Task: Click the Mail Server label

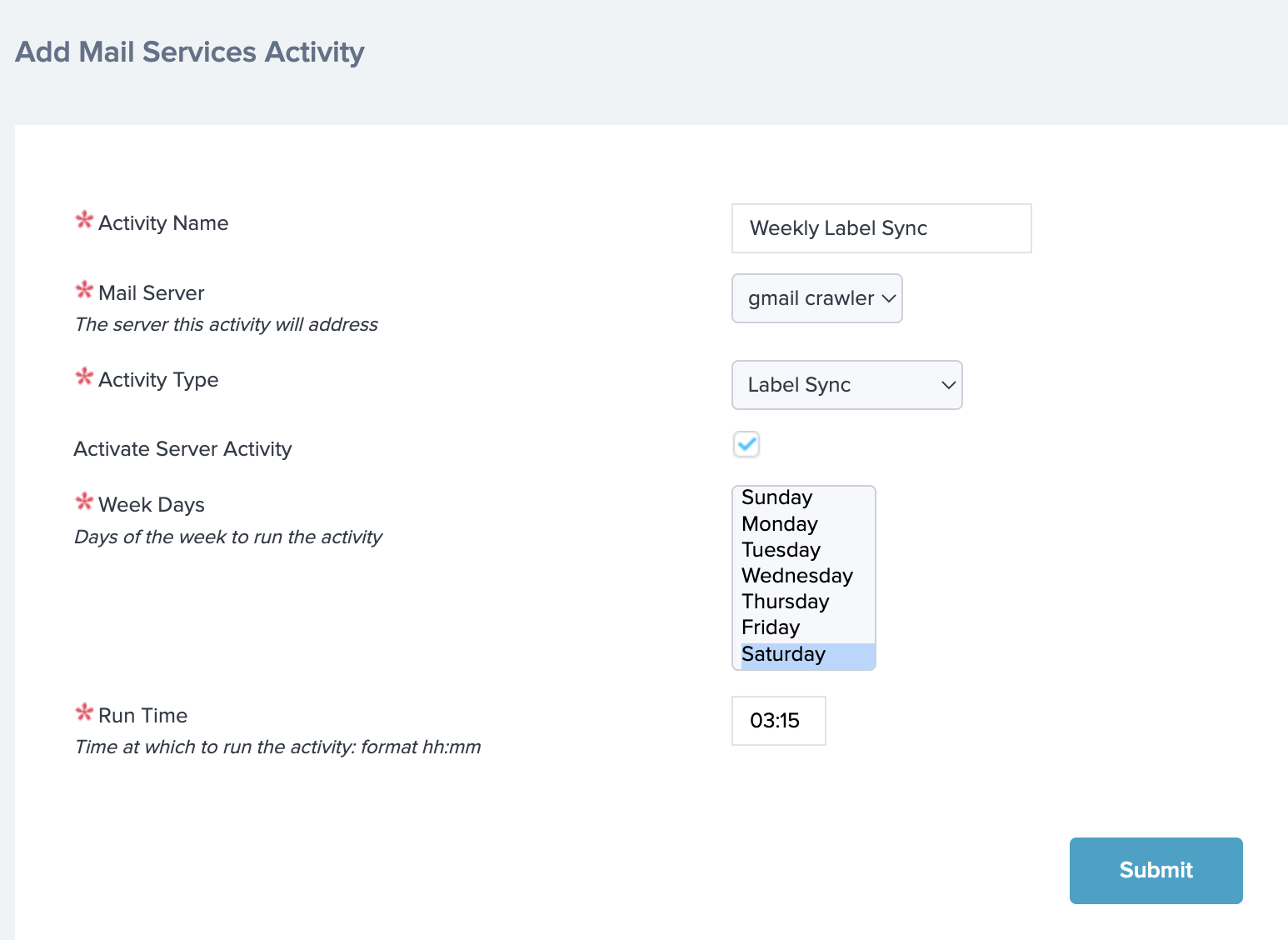Action: point(152,293)
